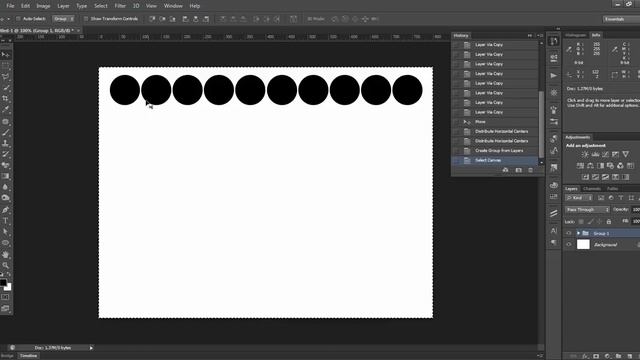Image resolution: width=640 pixels, height=360 pixels.
Task: Create a new group folder icon
Action: pyautogui.click(x=618, y=356)
